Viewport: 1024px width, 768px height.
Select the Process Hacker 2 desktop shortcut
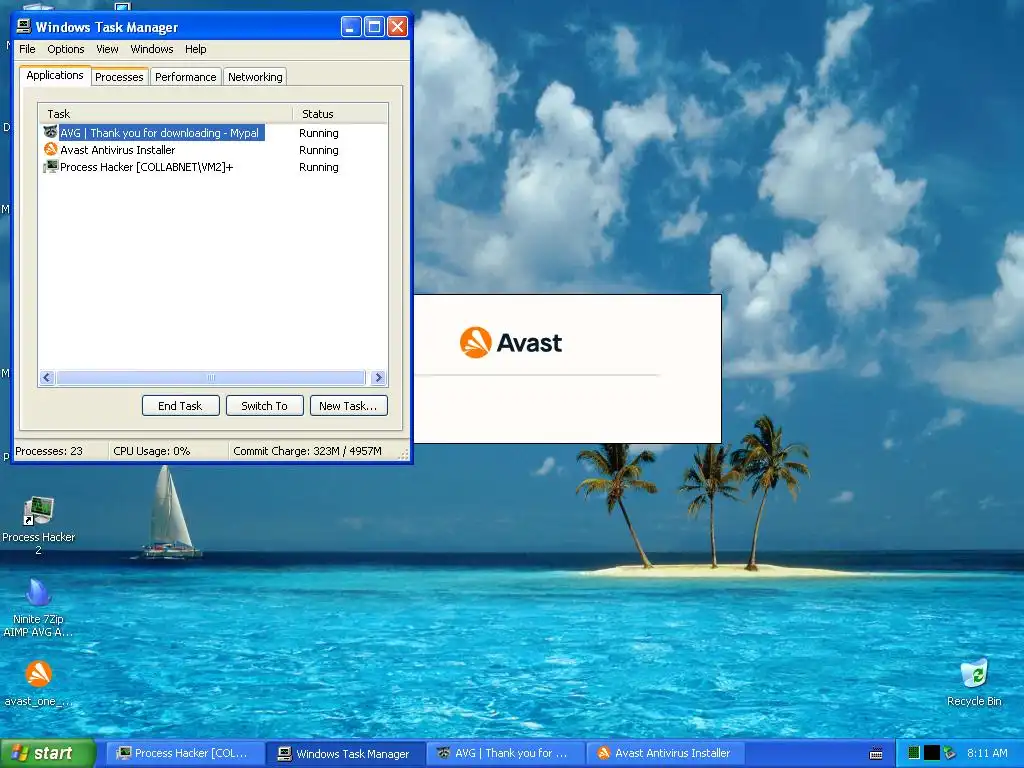pos(39,524)
